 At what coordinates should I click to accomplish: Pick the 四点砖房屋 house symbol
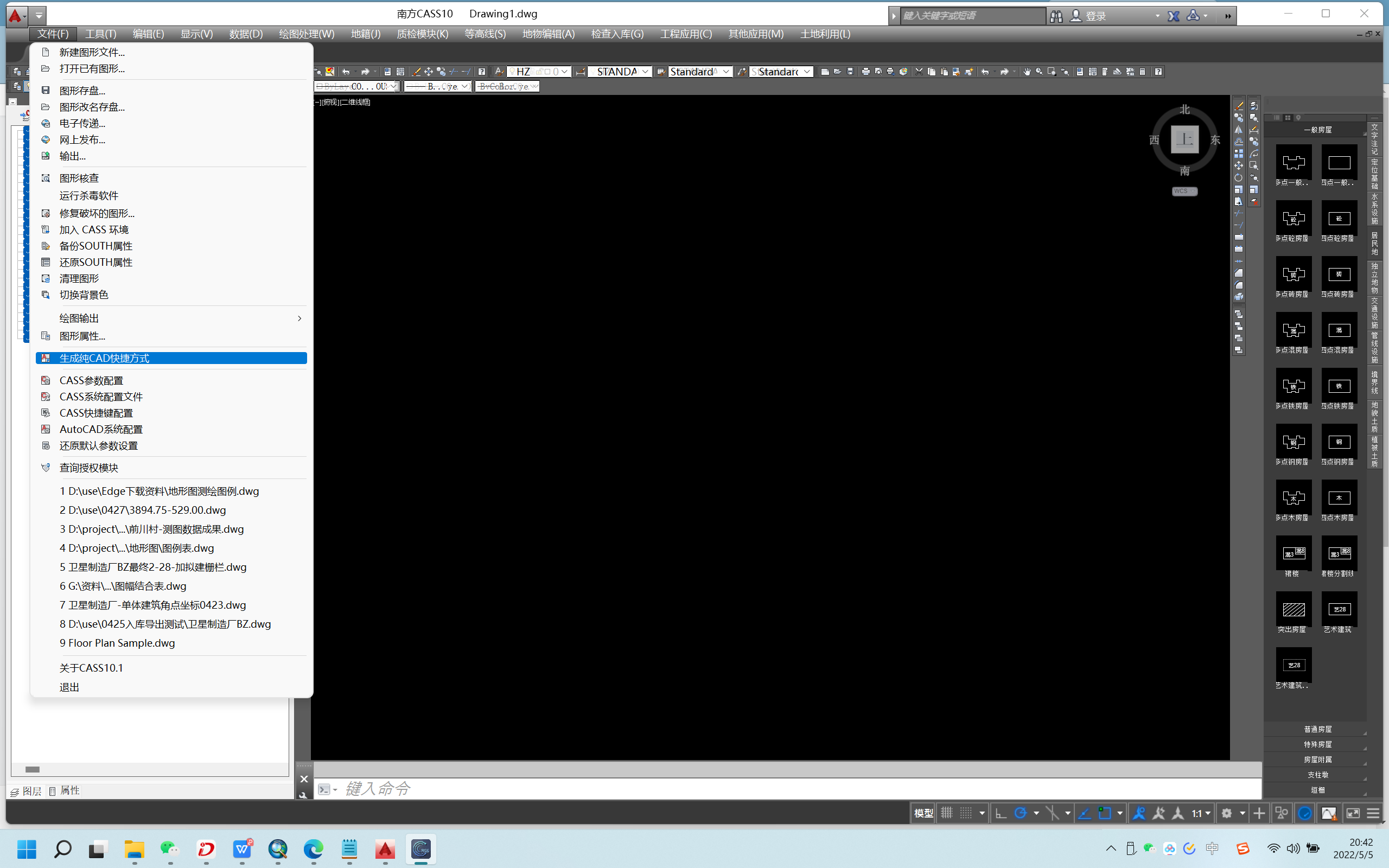pos(1339,275)
